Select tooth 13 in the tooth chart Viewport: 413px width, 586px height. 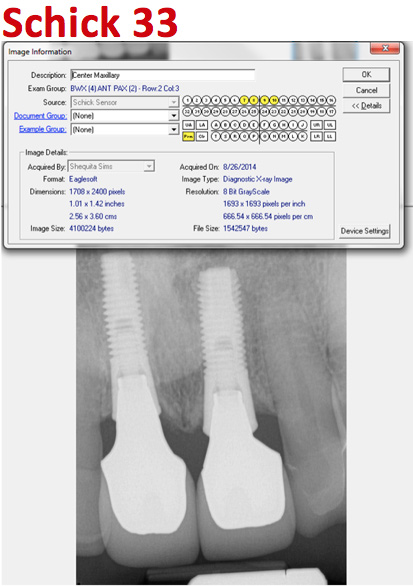coord(303,100)
